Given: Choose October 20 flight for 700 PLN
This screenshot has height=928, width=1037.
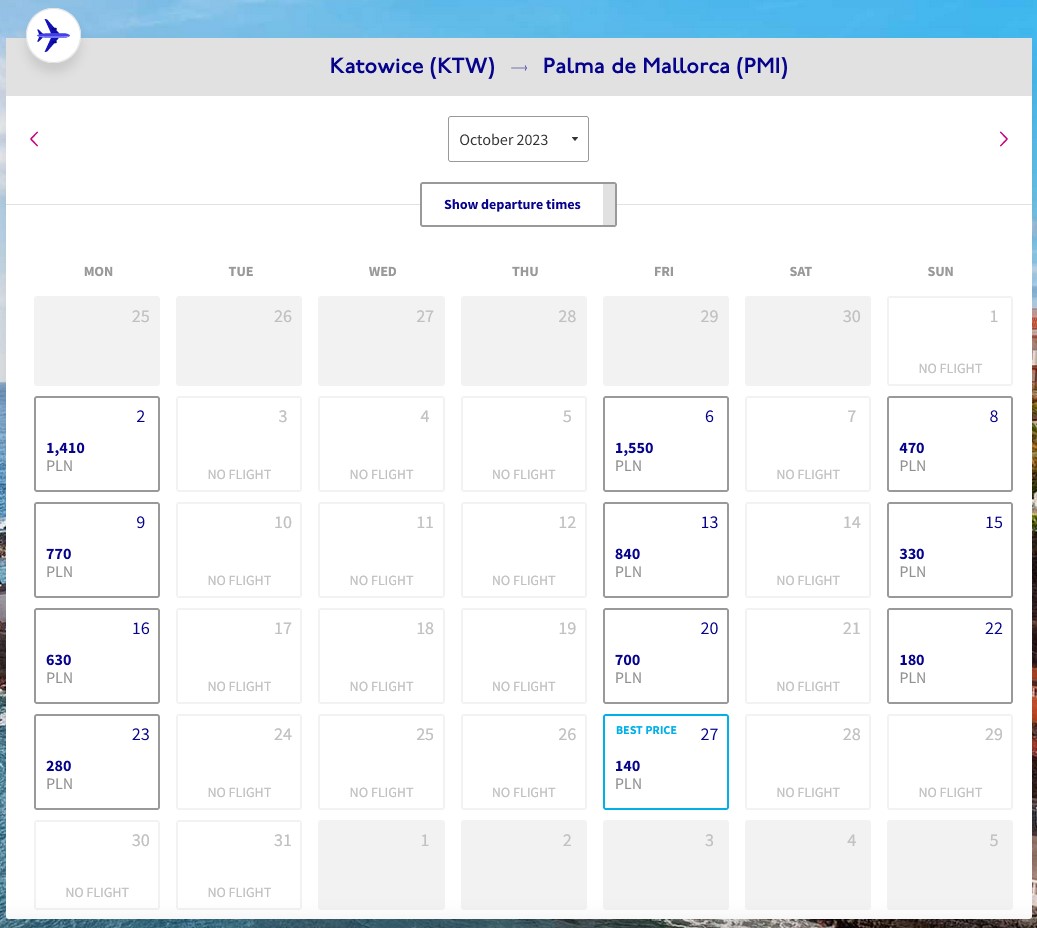Looking at the screenshot, I should click(665, 655).
